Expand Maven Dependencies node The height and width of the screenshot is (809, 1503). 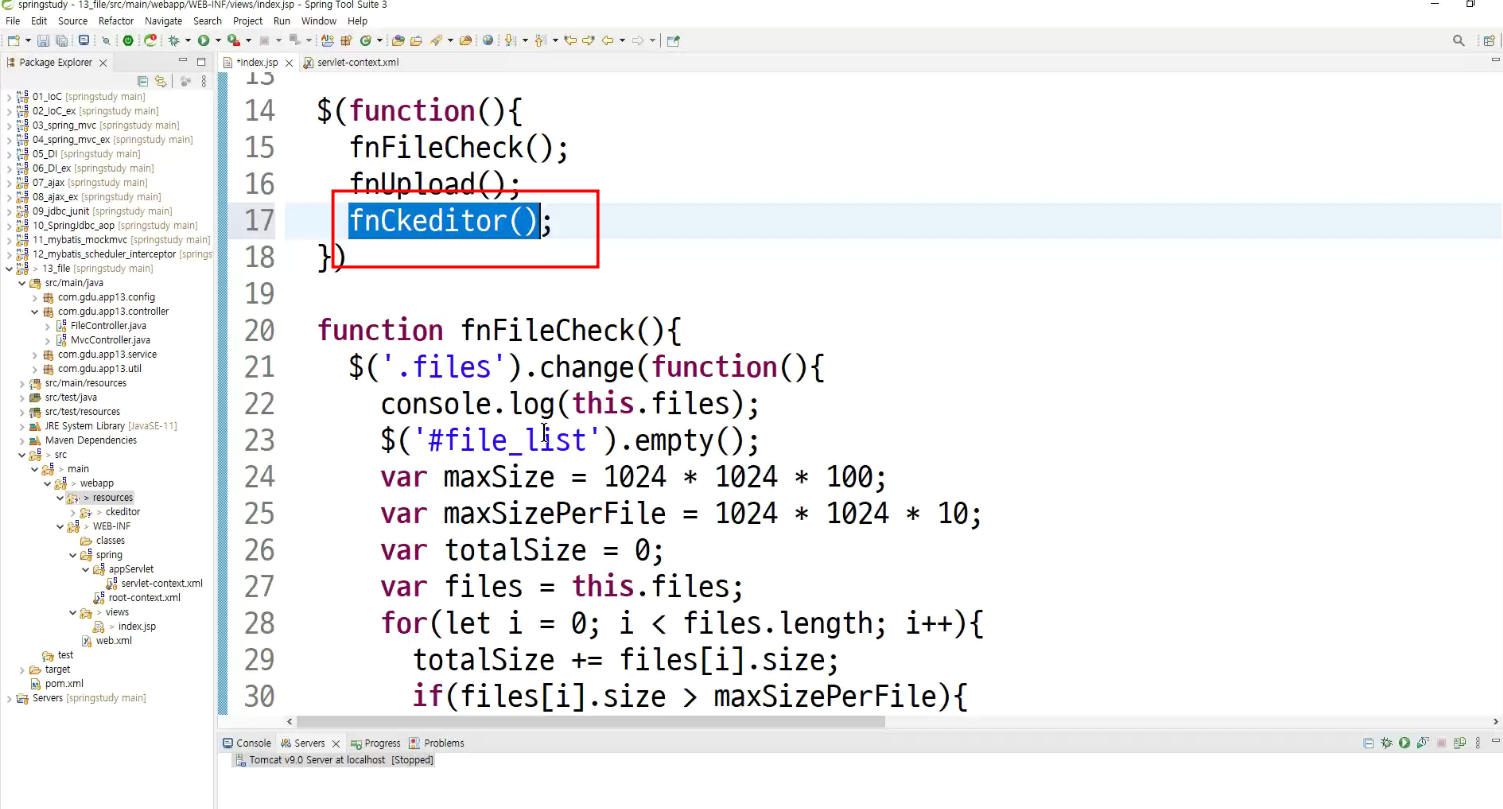tap(22, 440)
